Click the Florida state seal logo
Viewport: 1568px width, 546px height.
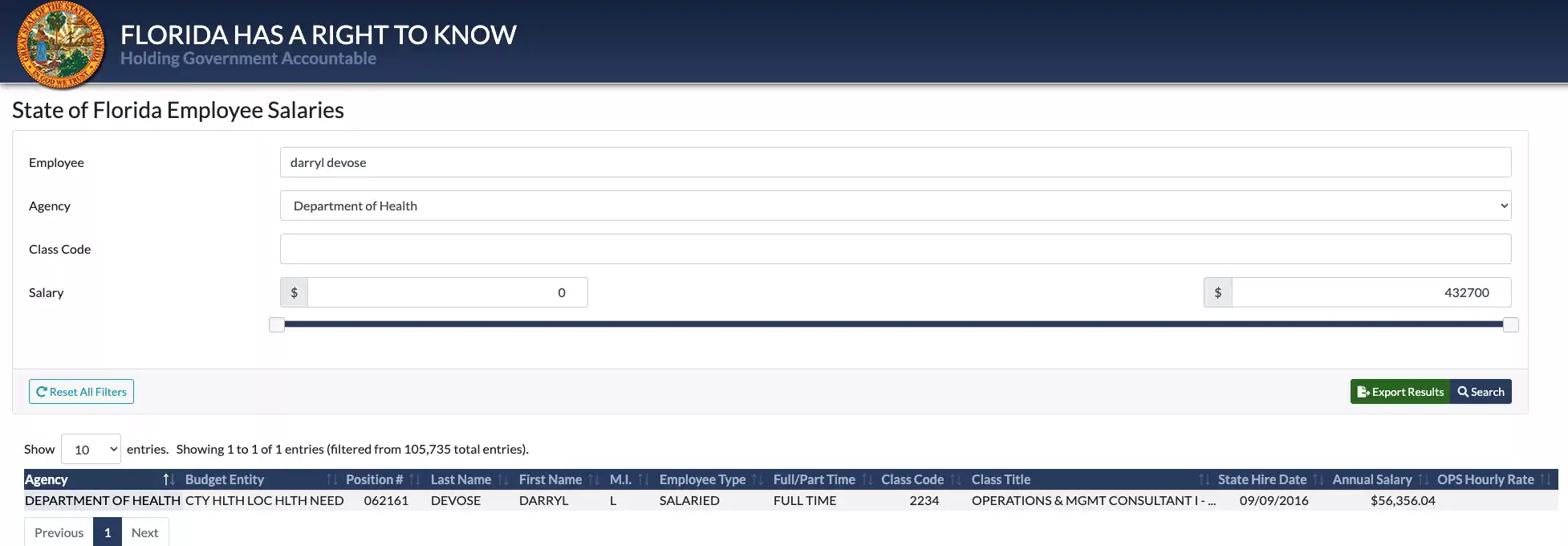[61, 45]
